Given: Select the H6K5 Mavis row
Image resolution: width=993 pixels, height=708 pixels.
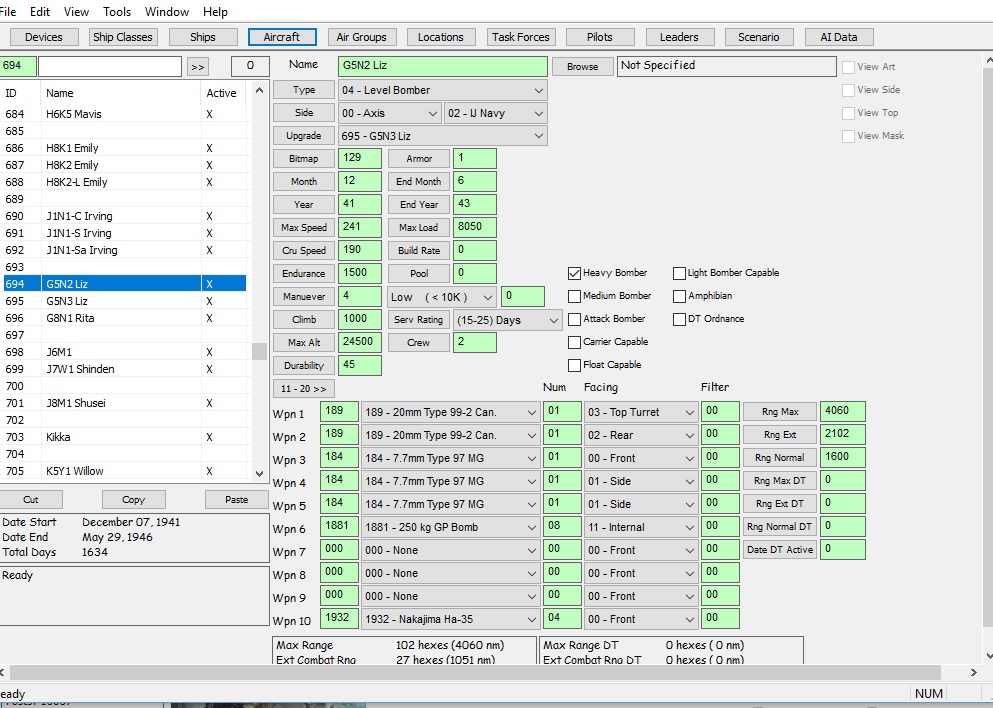Looking at the screenshot, I should click(124, 114).
